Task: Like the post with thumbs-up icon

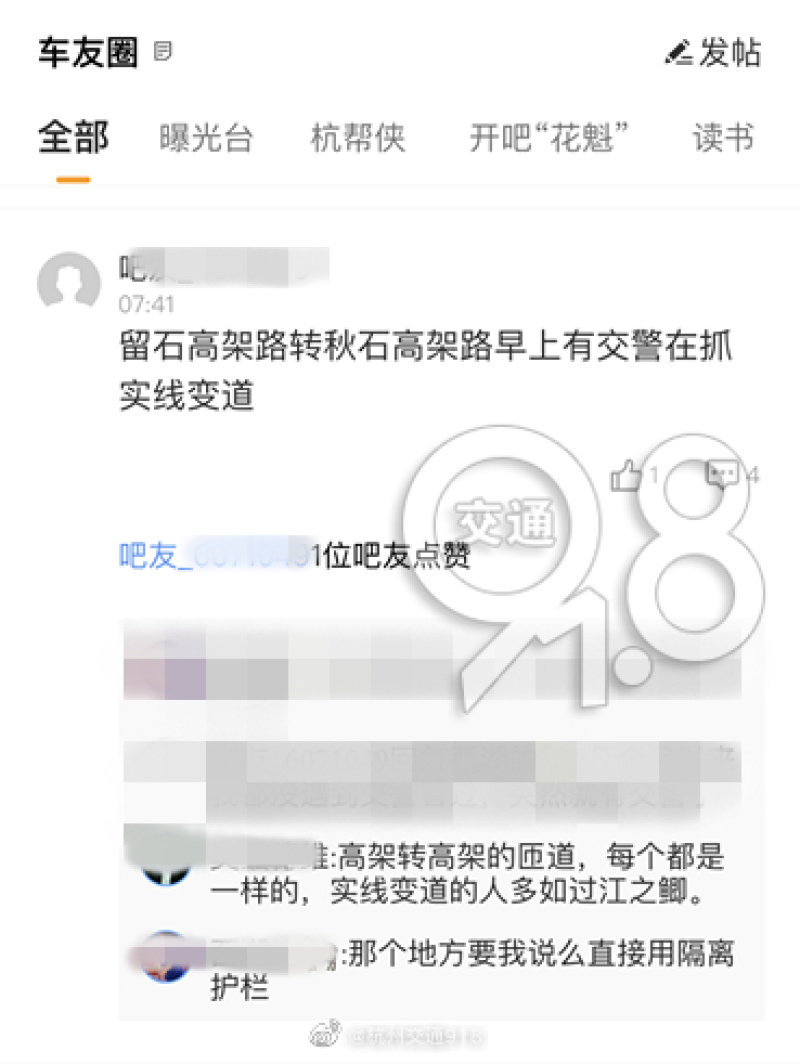Action: pos(626,474)
